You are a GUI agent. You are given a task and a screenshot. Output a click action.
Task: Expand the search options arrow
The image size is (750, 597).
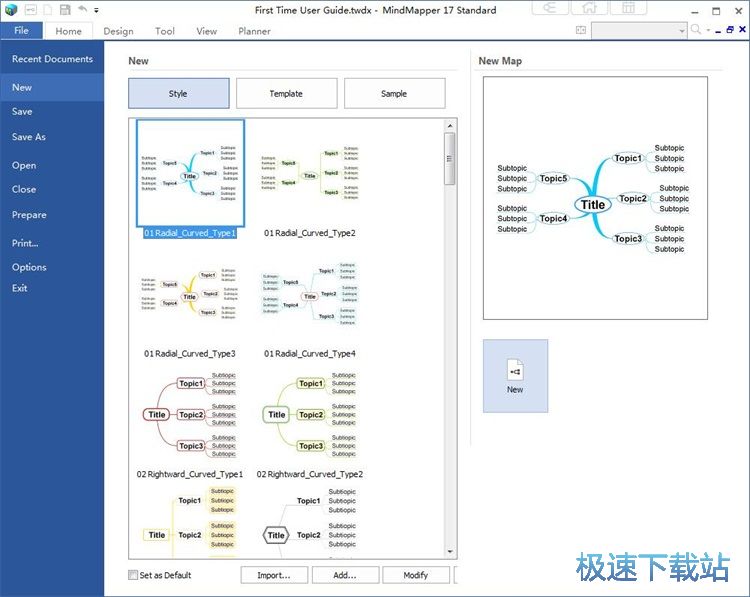pyautogui.click(x=708, y=31)
